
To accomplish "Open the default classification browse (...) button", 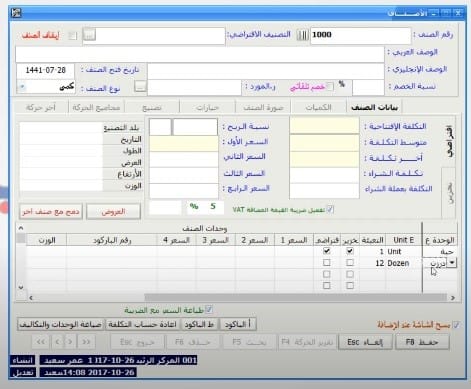I will [89, 34].
